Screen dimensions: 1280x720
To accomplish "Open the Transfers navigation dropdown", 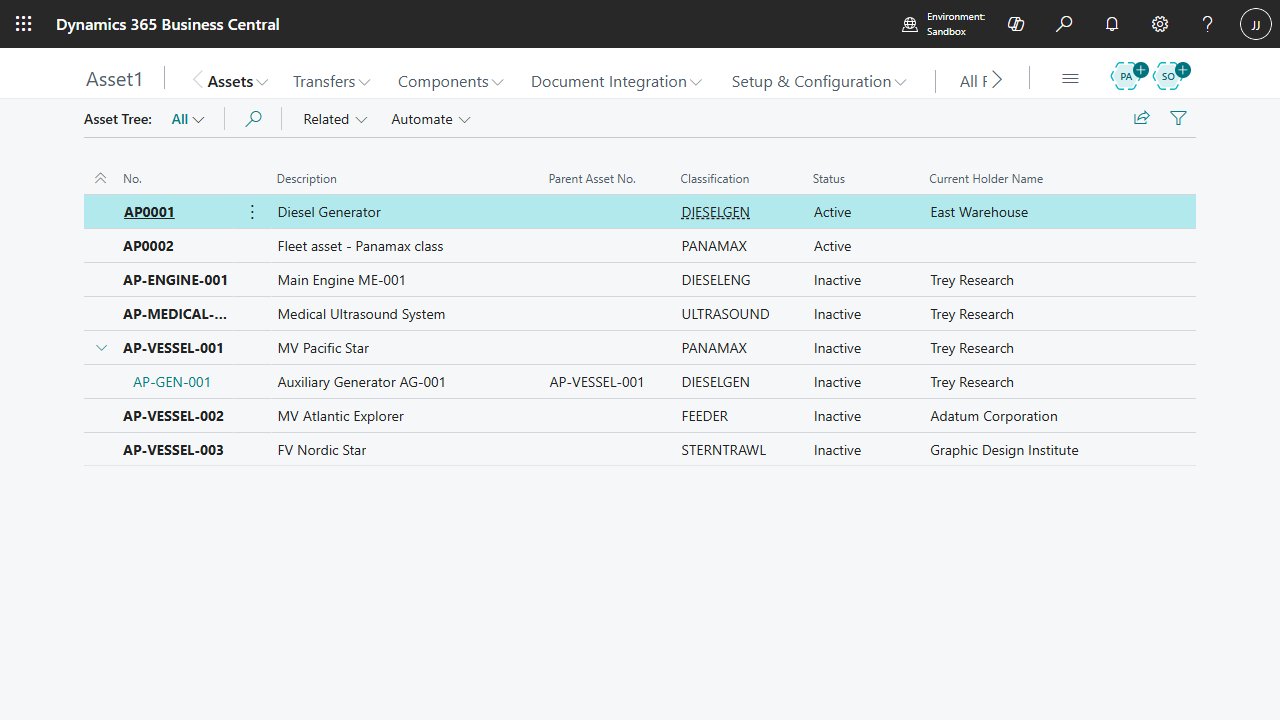I will pos(332,82).
